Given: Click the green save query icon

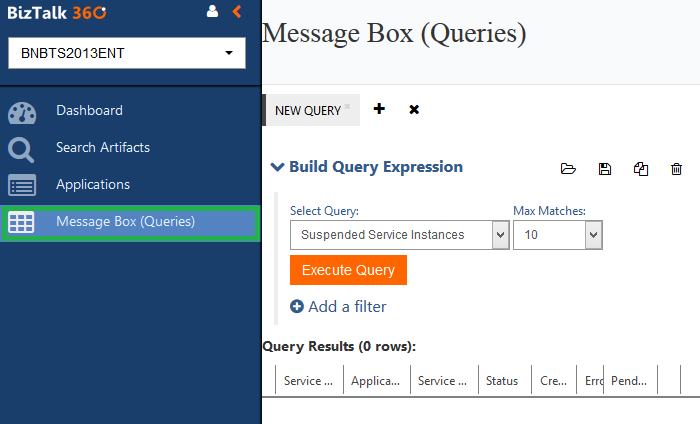Looking at the screenshot, I should [604, 169].
